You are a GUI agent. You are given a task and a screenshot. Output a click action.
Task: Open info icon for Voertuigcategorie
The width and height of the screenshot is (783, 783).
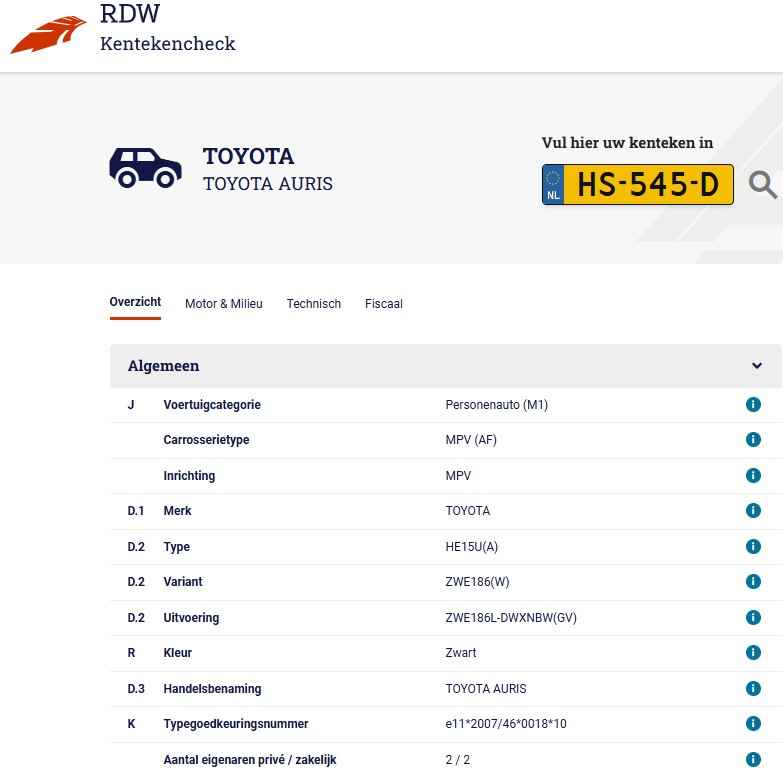click(753, 404)
